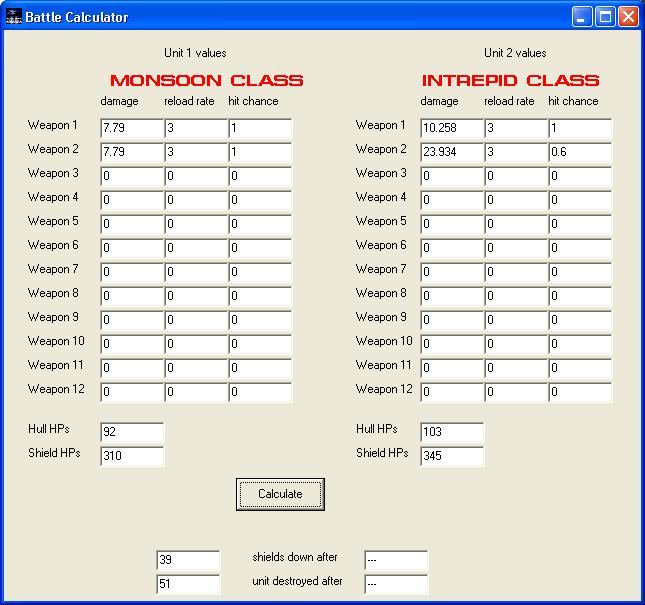Focus Unit 1 Weapon 7 hit chance field
Screen dimensions: 645x605
point(260,272)
